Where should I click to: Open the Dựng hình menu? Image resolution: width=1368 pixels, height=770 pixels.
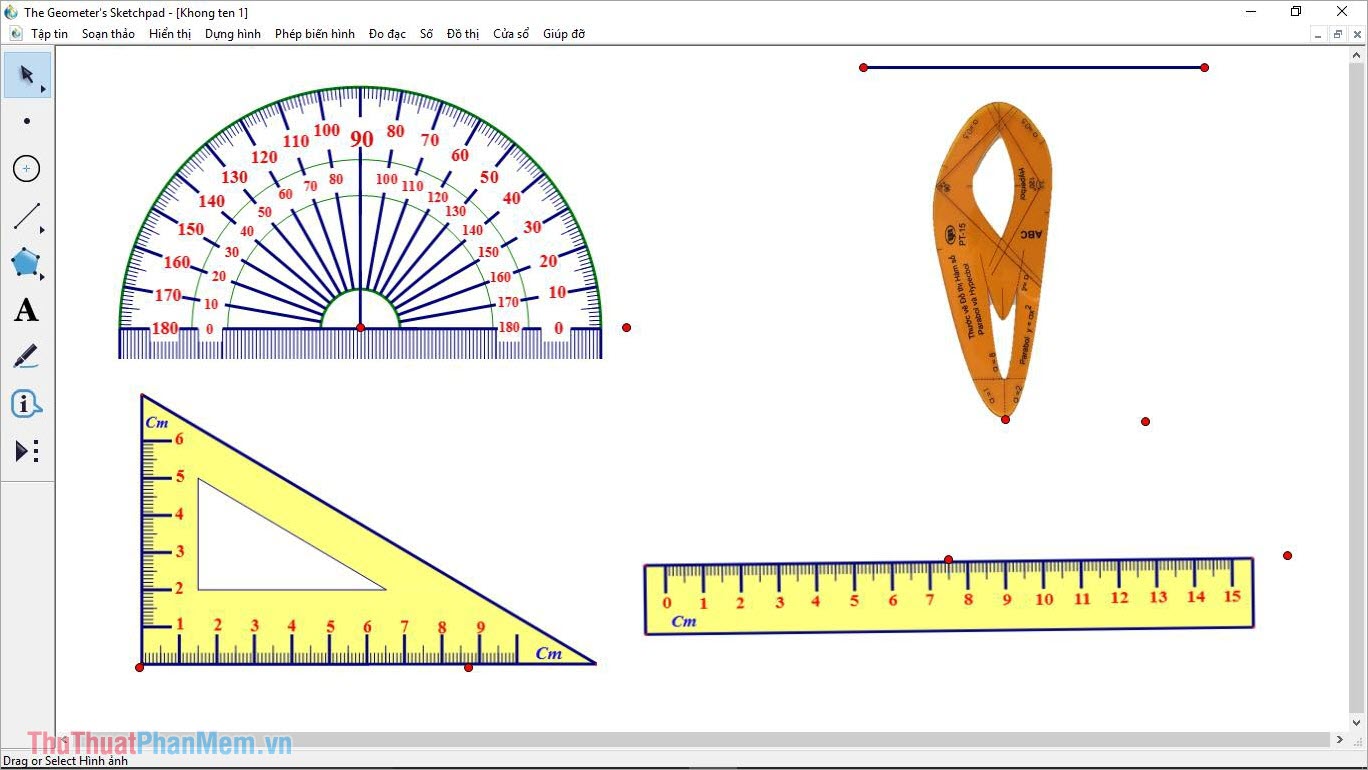(x=233, y=34)
